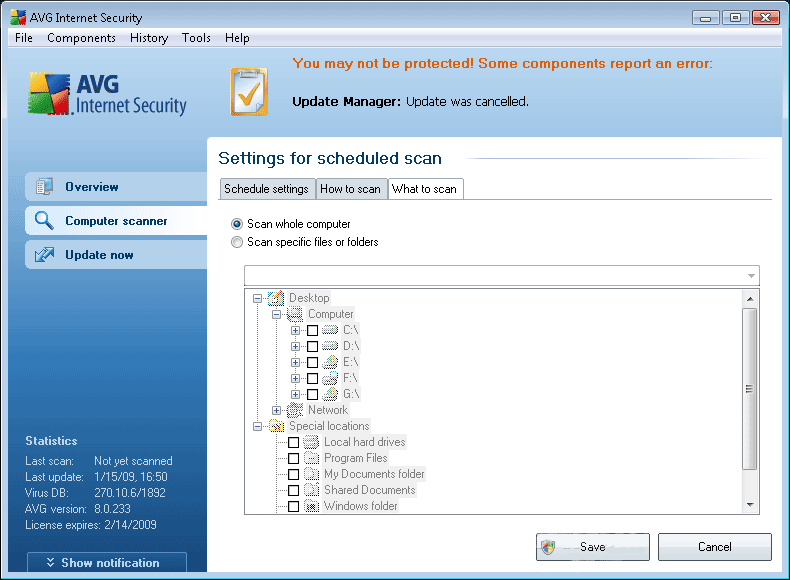
Task: Expand the E:\ drive node
Action: [295, 362]
